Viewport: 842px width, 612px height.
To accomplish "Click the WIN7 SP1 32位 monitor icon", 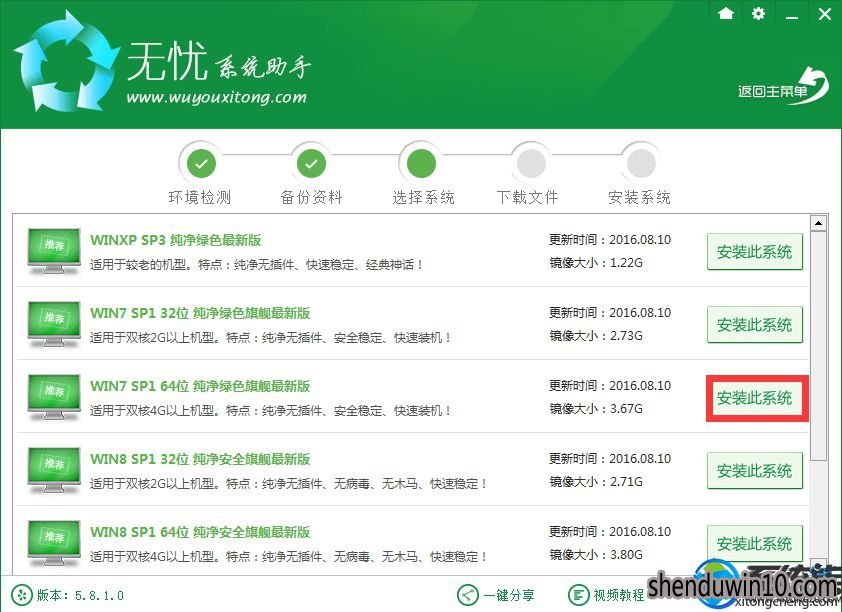I will pyautogui.click(x=54, y=324).
